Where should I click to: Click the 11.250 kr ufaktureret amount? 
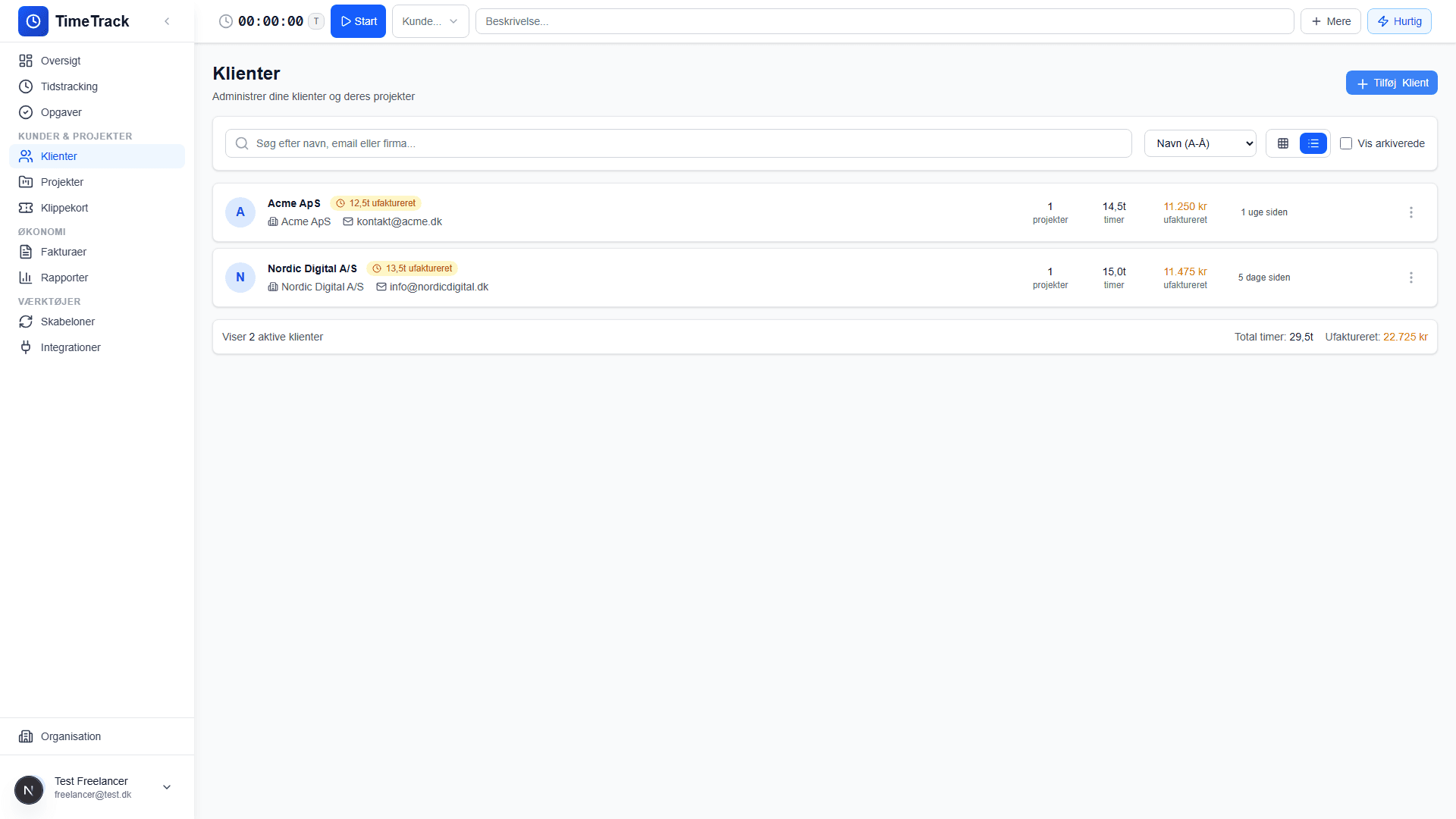tap(1185, 206)
